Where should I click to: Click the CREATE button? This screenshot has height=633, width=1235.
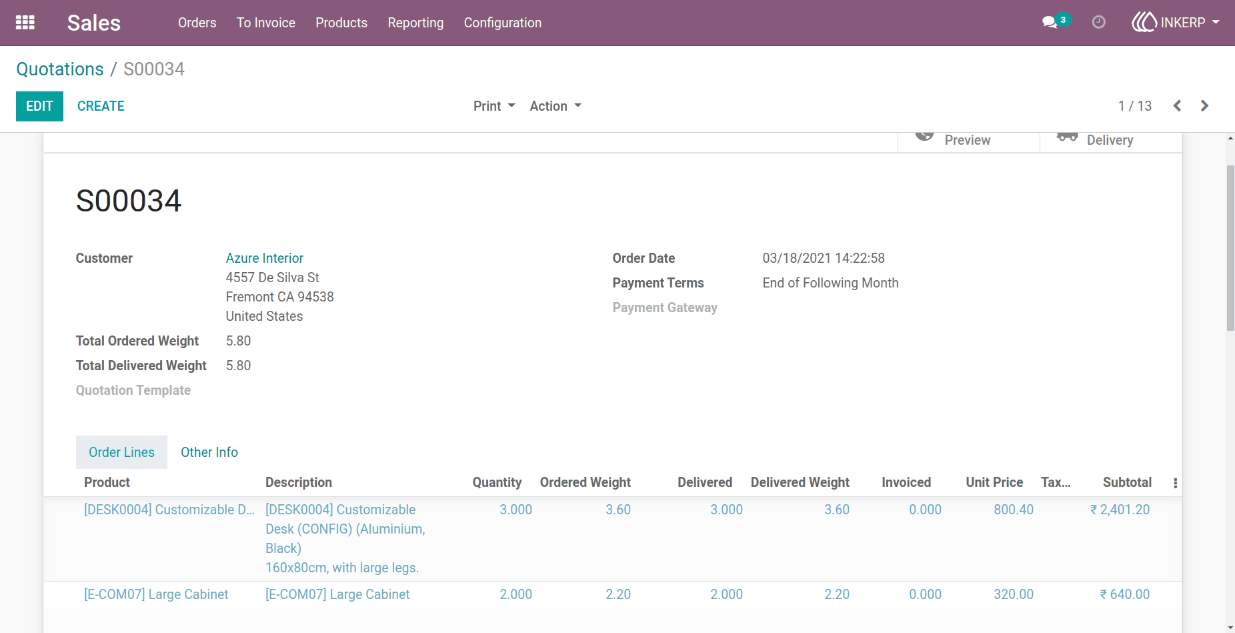click(x=101, y=106)
